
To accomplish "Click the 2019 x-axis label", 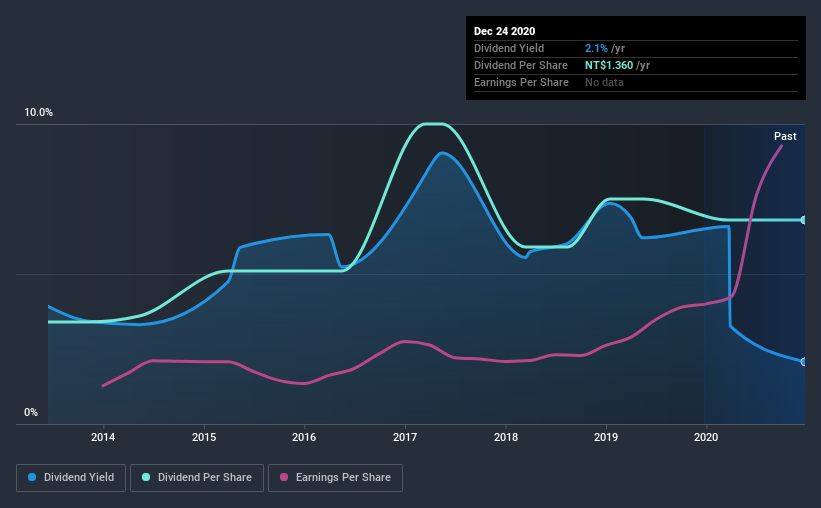I will tap(606, 437).
